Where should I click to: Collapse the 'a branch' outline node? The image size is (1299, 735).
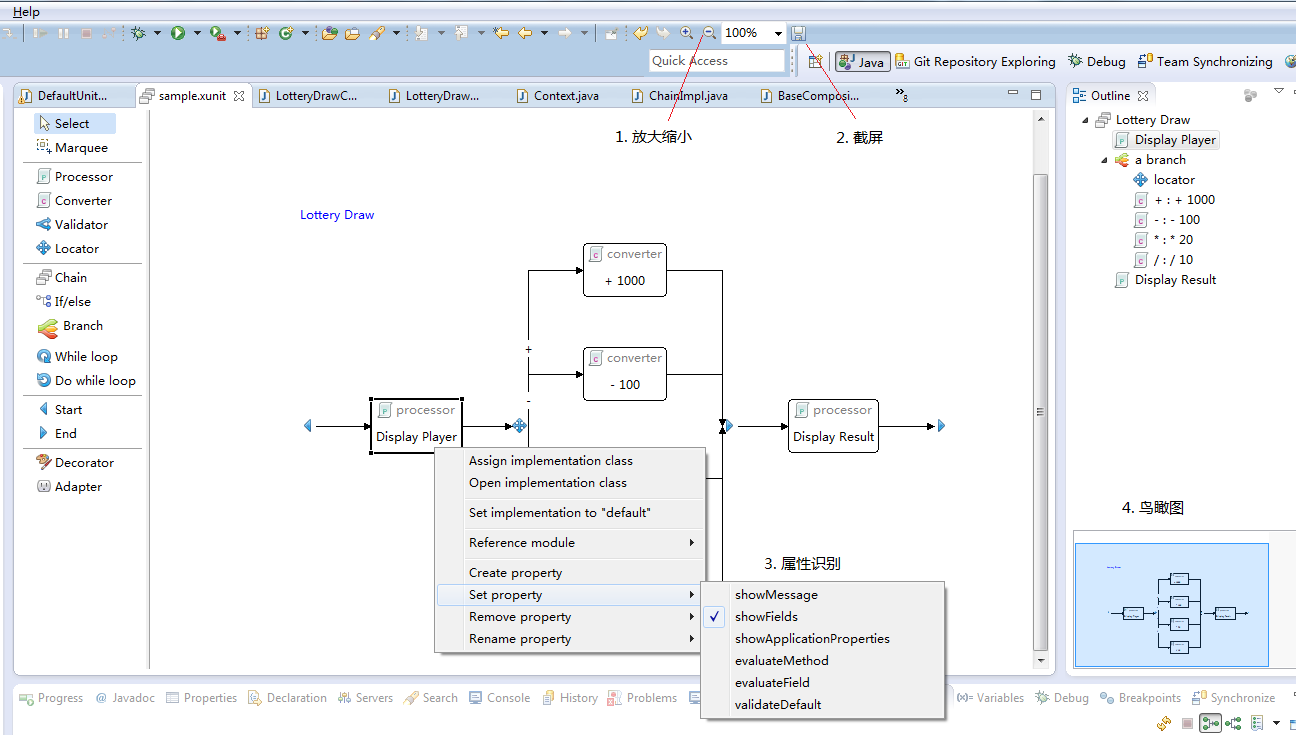coord(1104,160)
